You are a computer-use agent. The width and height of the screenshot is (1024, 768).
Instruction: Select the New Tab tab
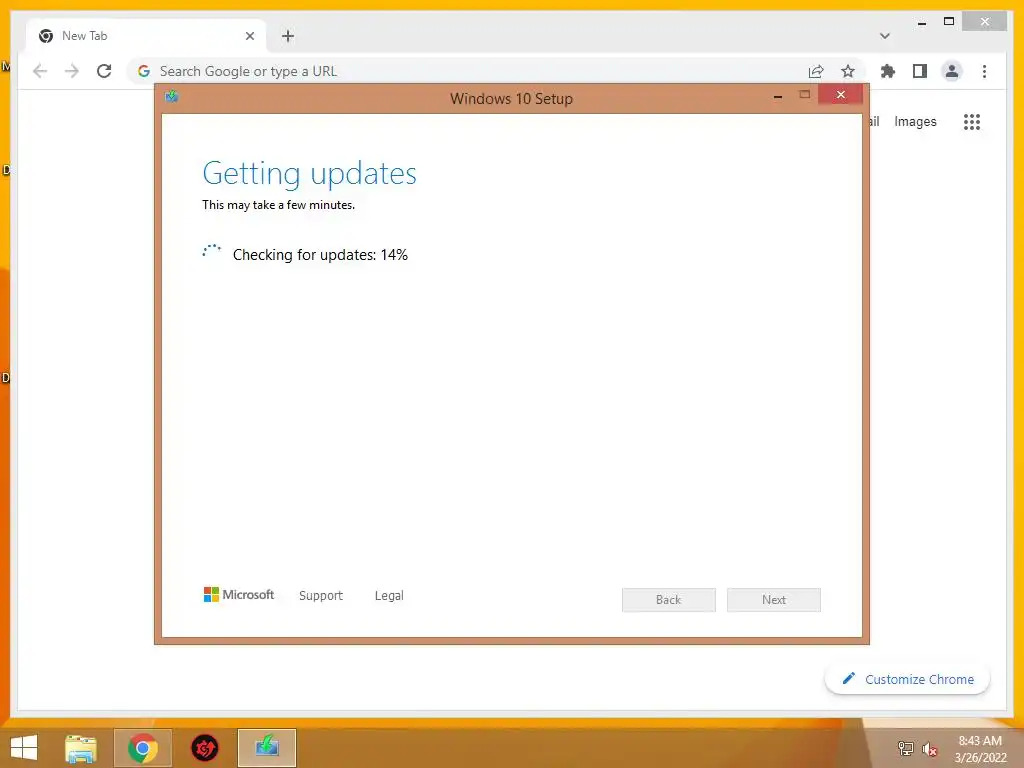(146, 36)
